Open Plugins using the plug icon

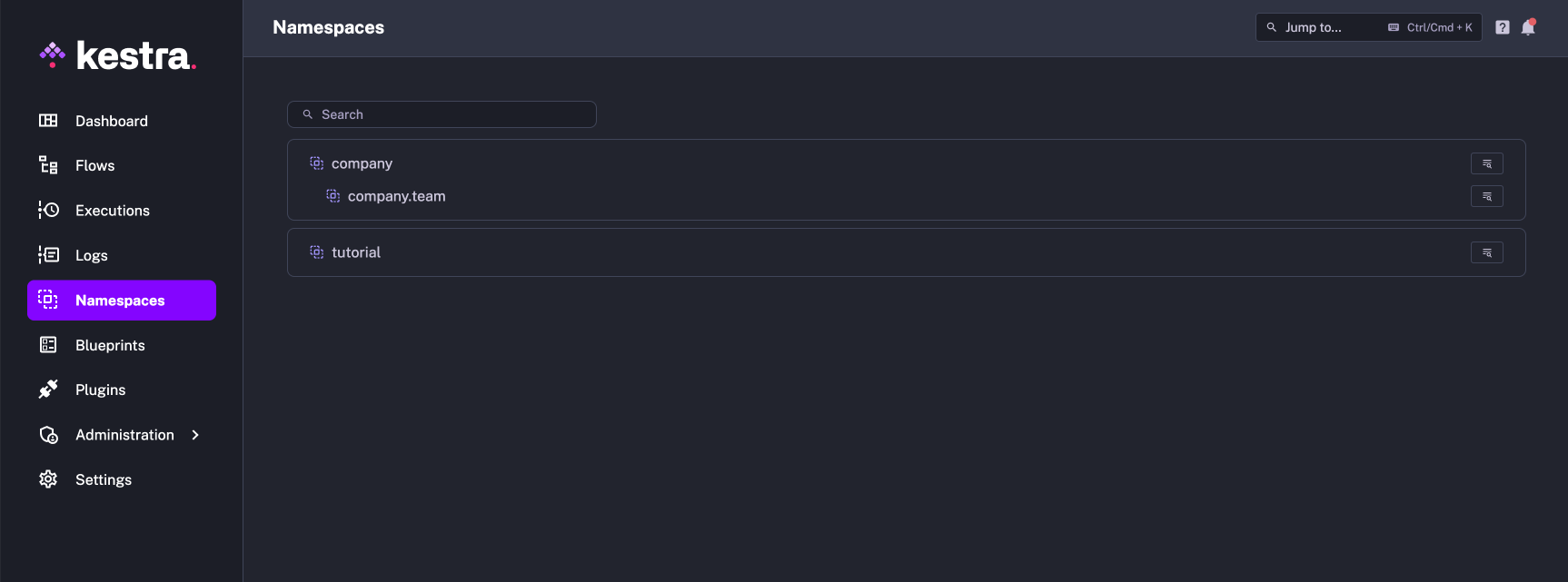pos(47,390)
